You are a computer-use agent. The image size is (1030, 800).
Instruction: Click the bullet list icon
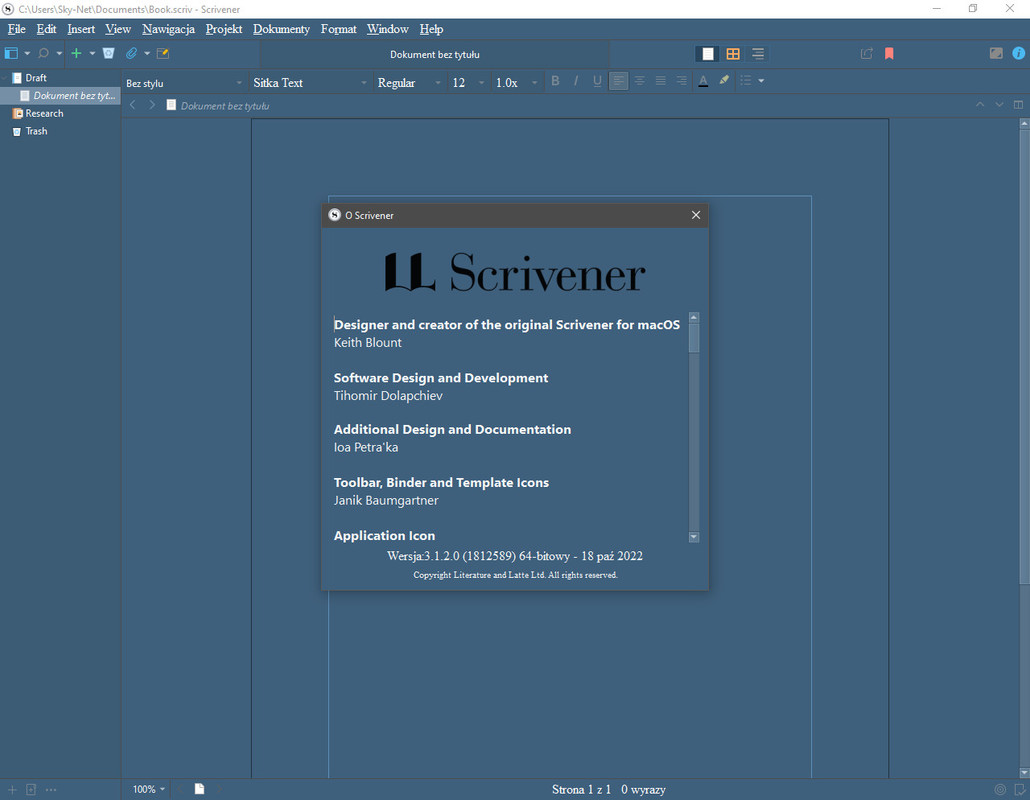[x=746, y=81]
